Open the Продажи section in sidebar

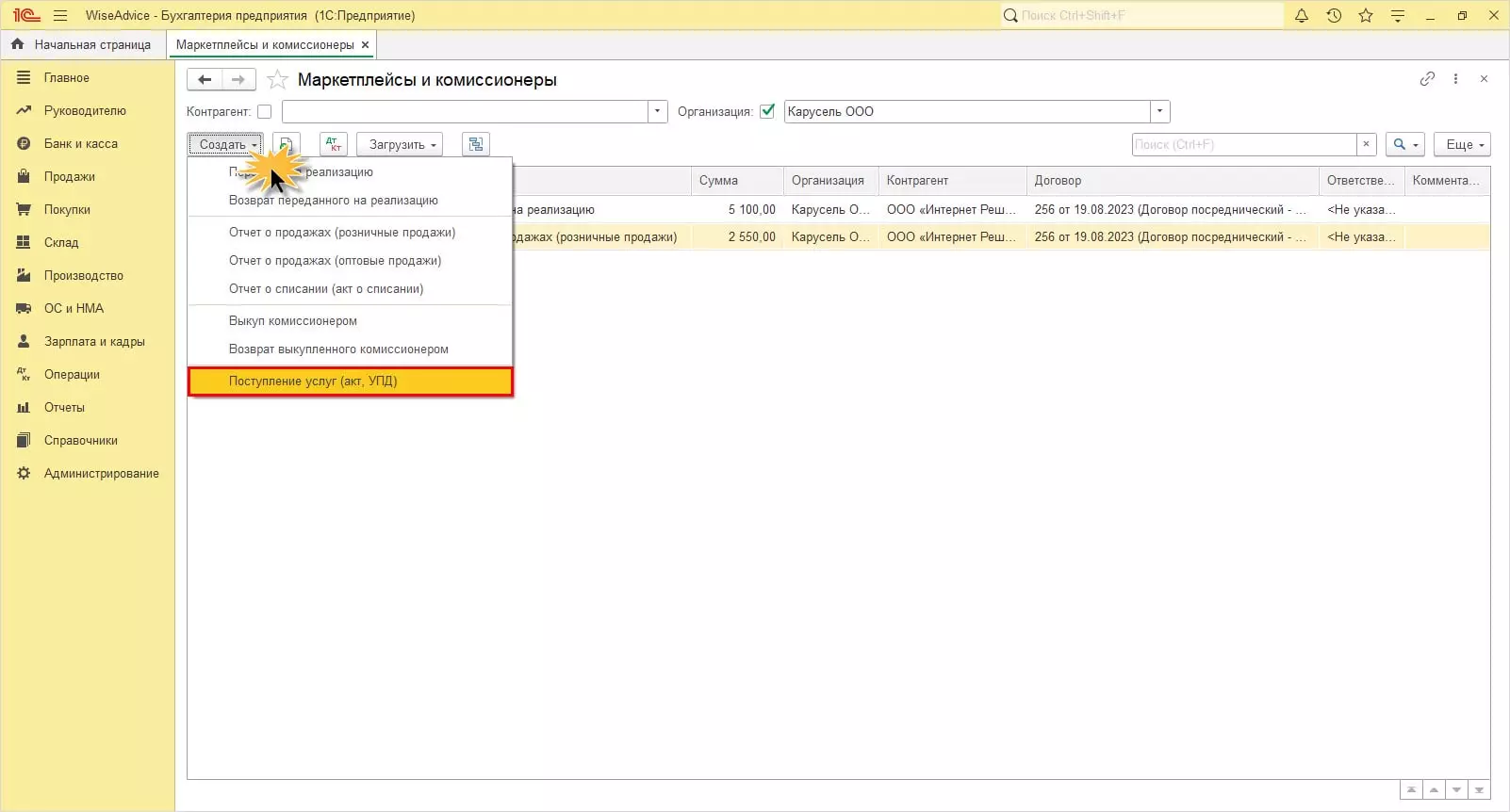click(x=69, y=176)
